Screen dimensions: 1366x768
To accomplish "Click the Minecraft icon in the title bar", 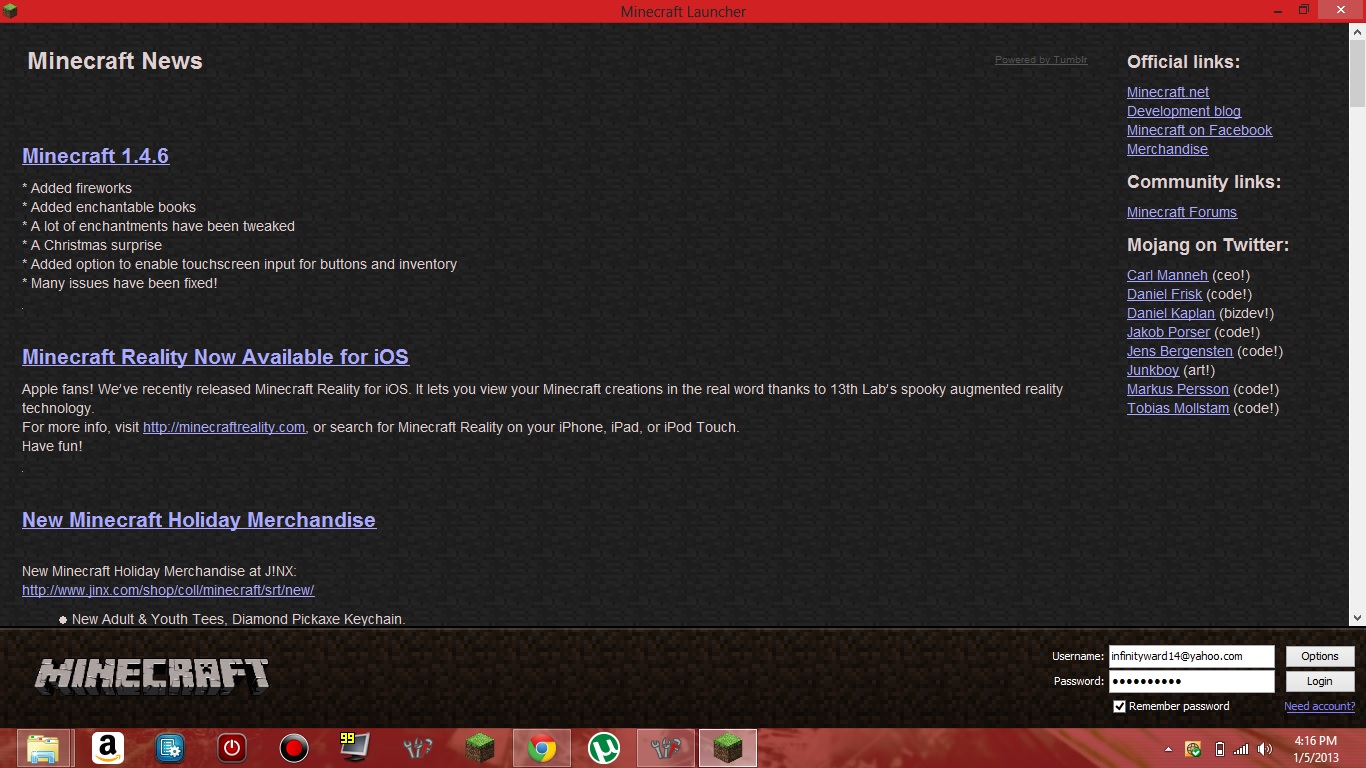I will tap(12, 11).
